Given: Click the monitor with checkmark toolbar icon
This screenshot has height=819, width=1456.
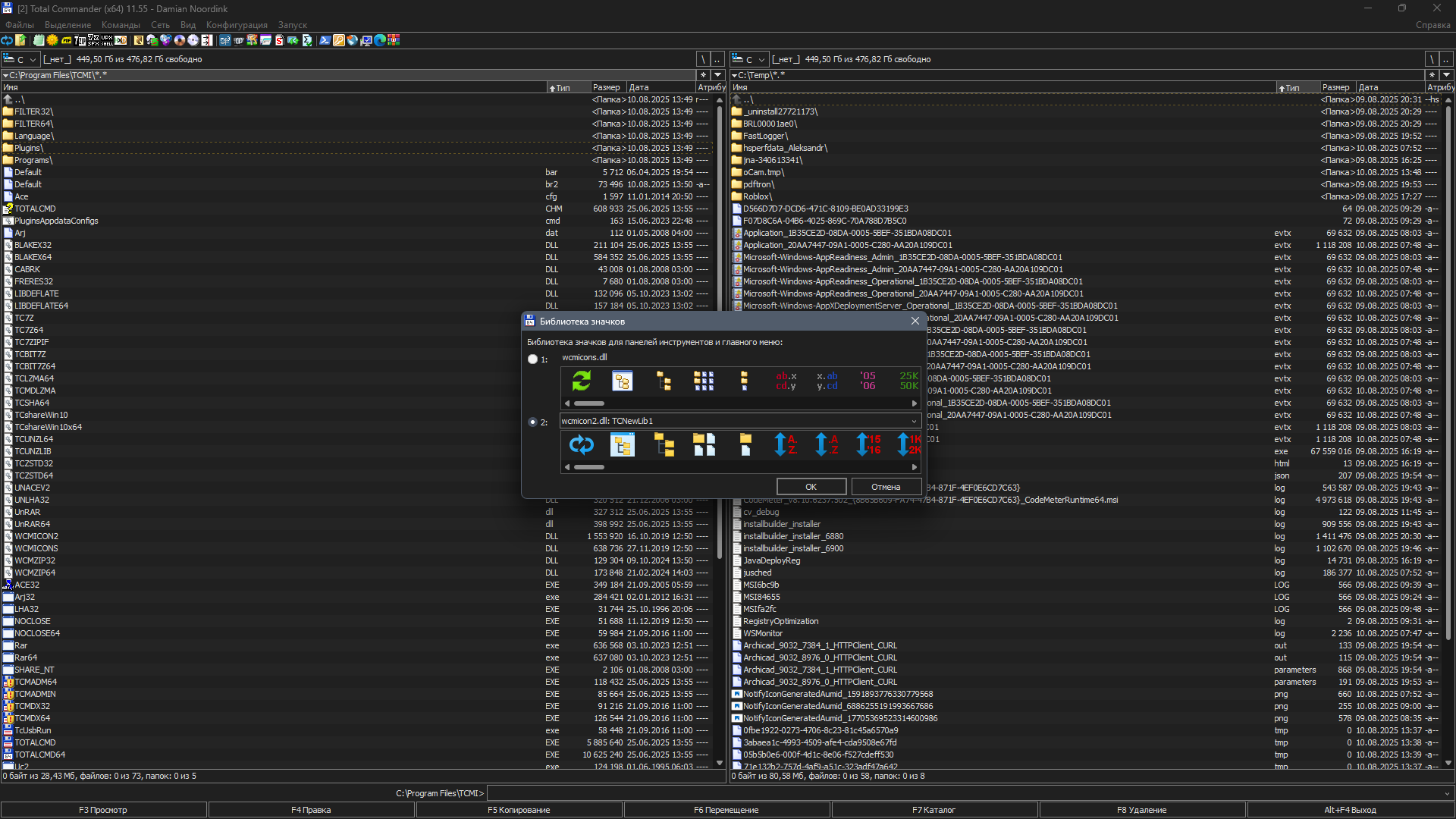Looking at the screenshot, I should pos(366,40).
